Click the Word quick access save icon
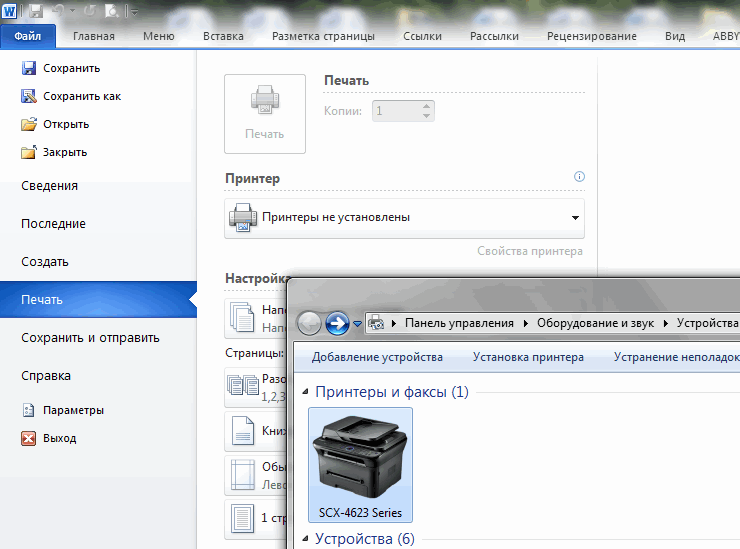740x549 pixels. (x=37, y=11)
